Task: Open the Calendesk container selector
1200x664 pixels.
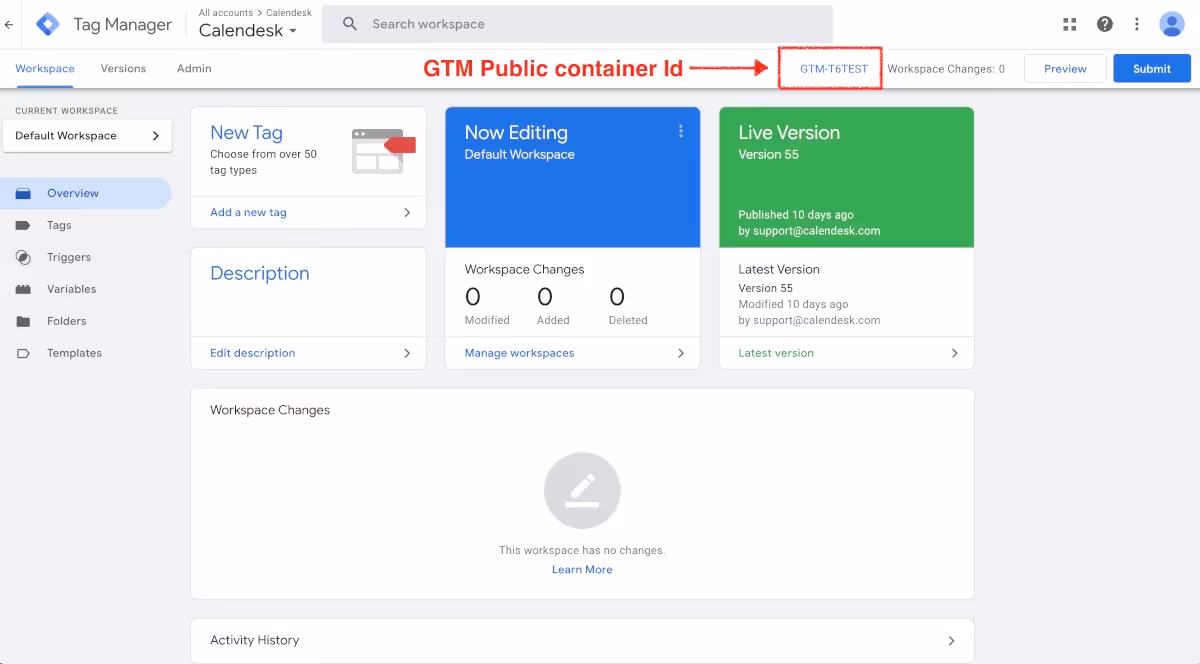Action: [x=248, y=30]
